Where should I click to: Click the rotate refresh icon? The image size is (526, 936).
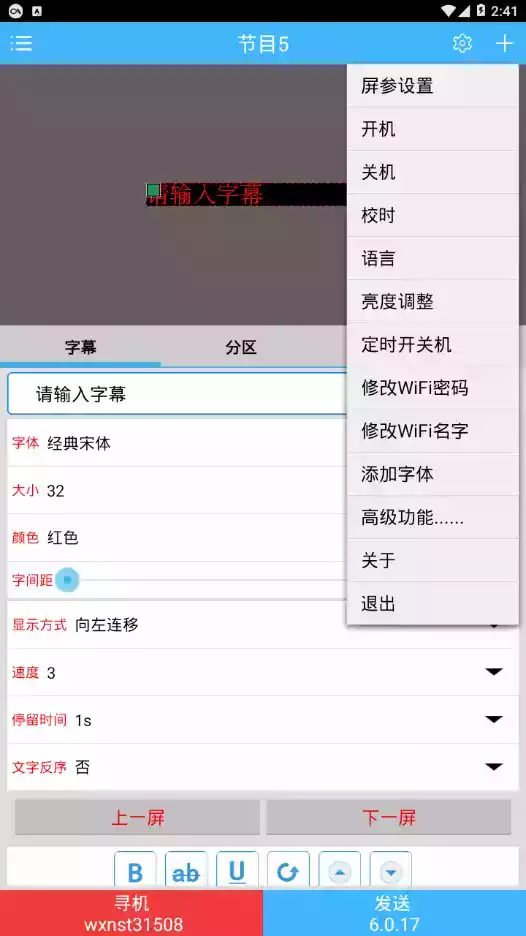tap(288, 872)
